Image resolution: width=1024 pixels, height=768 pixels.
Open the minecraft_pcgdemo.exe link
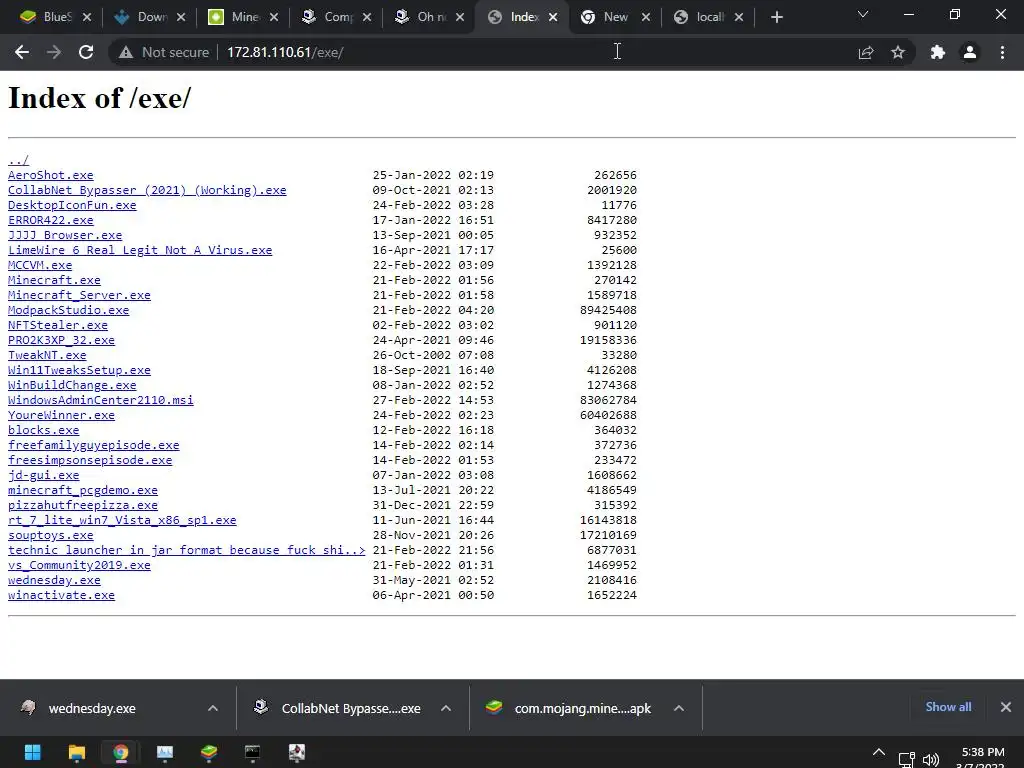[83, 490]
